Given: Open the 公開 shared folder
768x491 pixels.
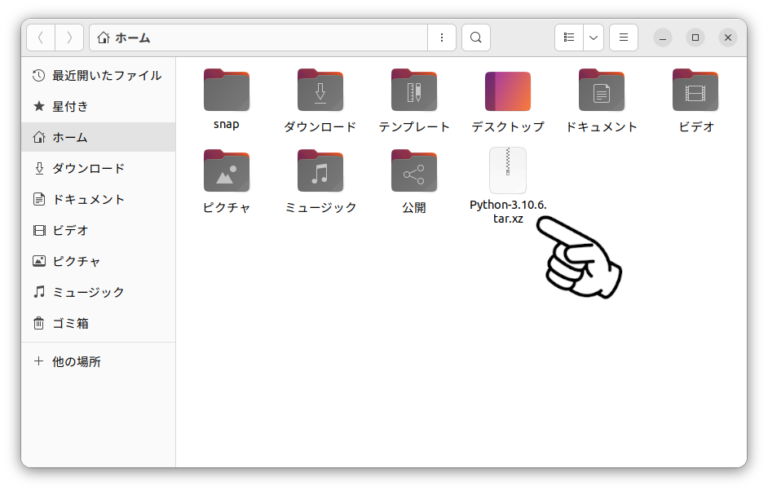Looking at the screenshot, I should coord(414,171).
